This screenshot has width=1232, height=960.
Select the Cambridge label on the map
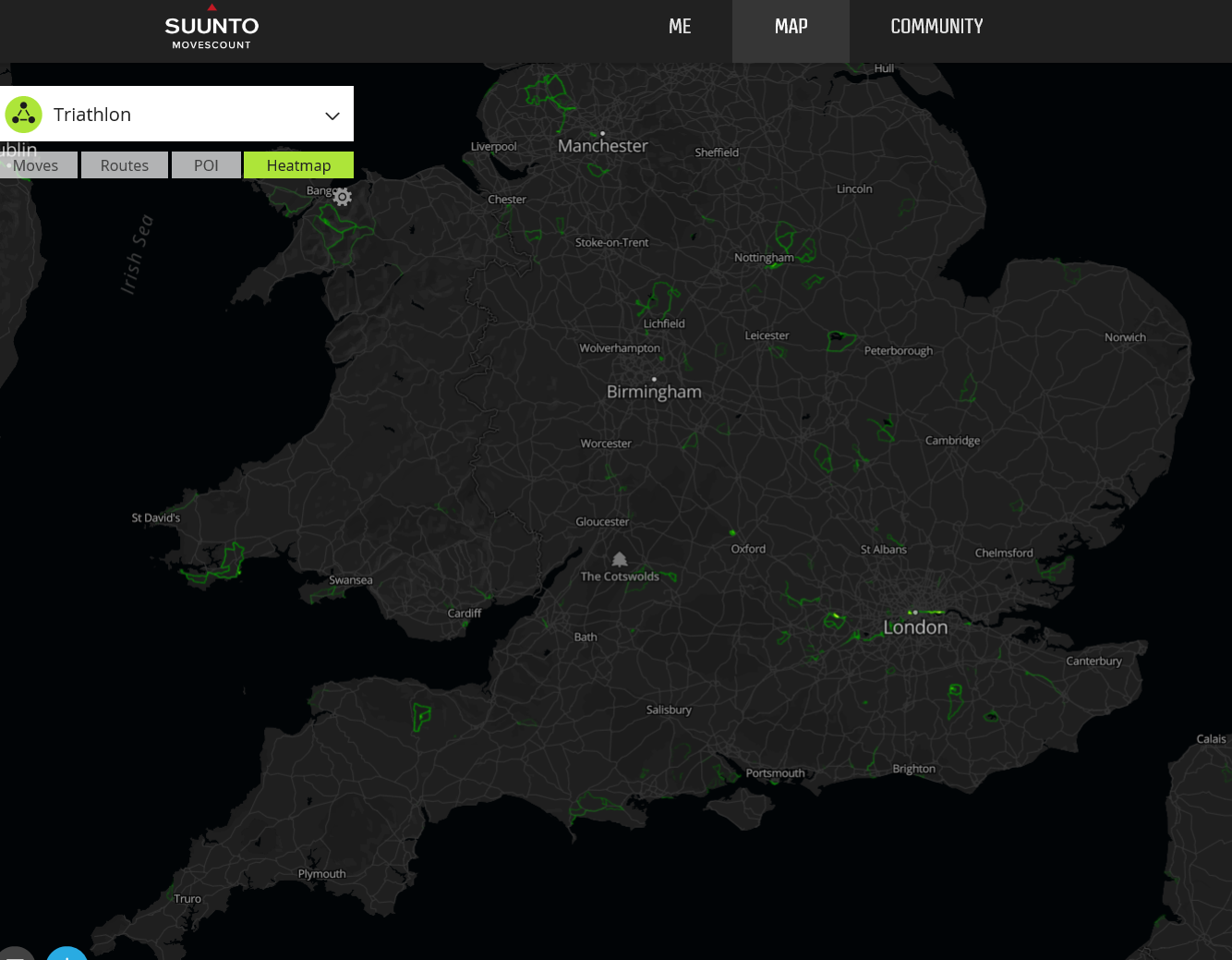(x=953, y=441)
